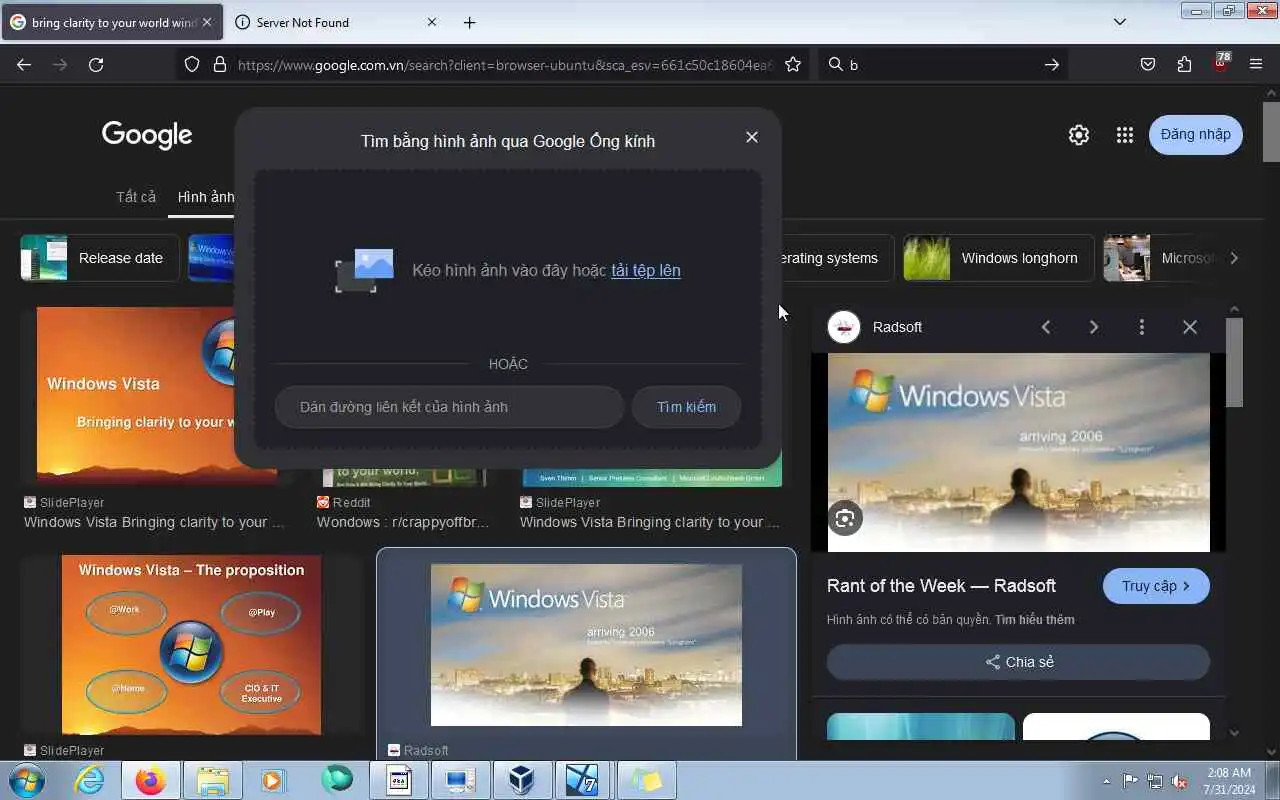Close the "bring clarity to your world" tab
Image resolution: width=1280 pixels, height=800 pixels.
[x=207, y=22]
